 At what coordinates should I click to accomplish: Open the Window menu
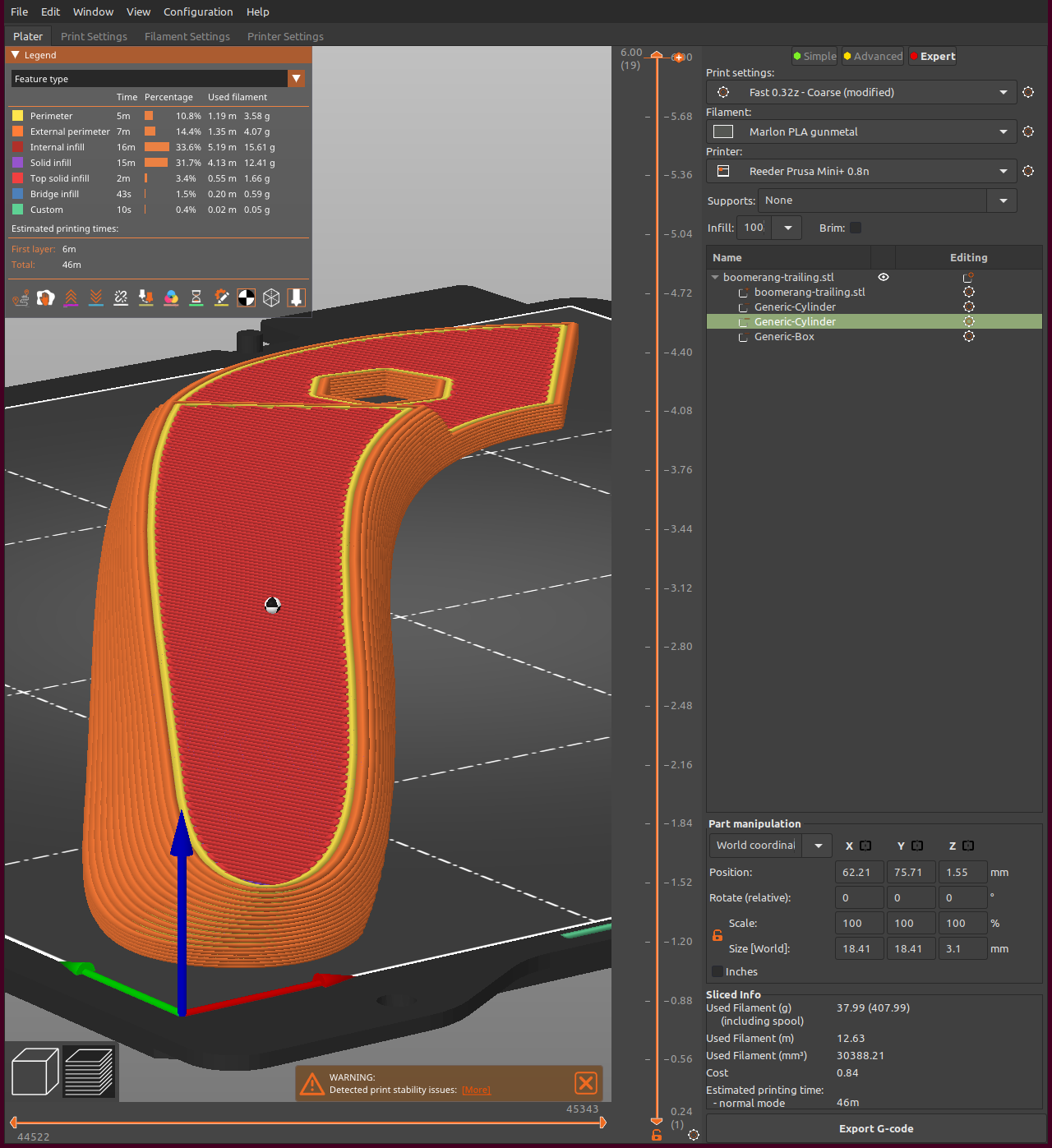click(x=93, y=12)
